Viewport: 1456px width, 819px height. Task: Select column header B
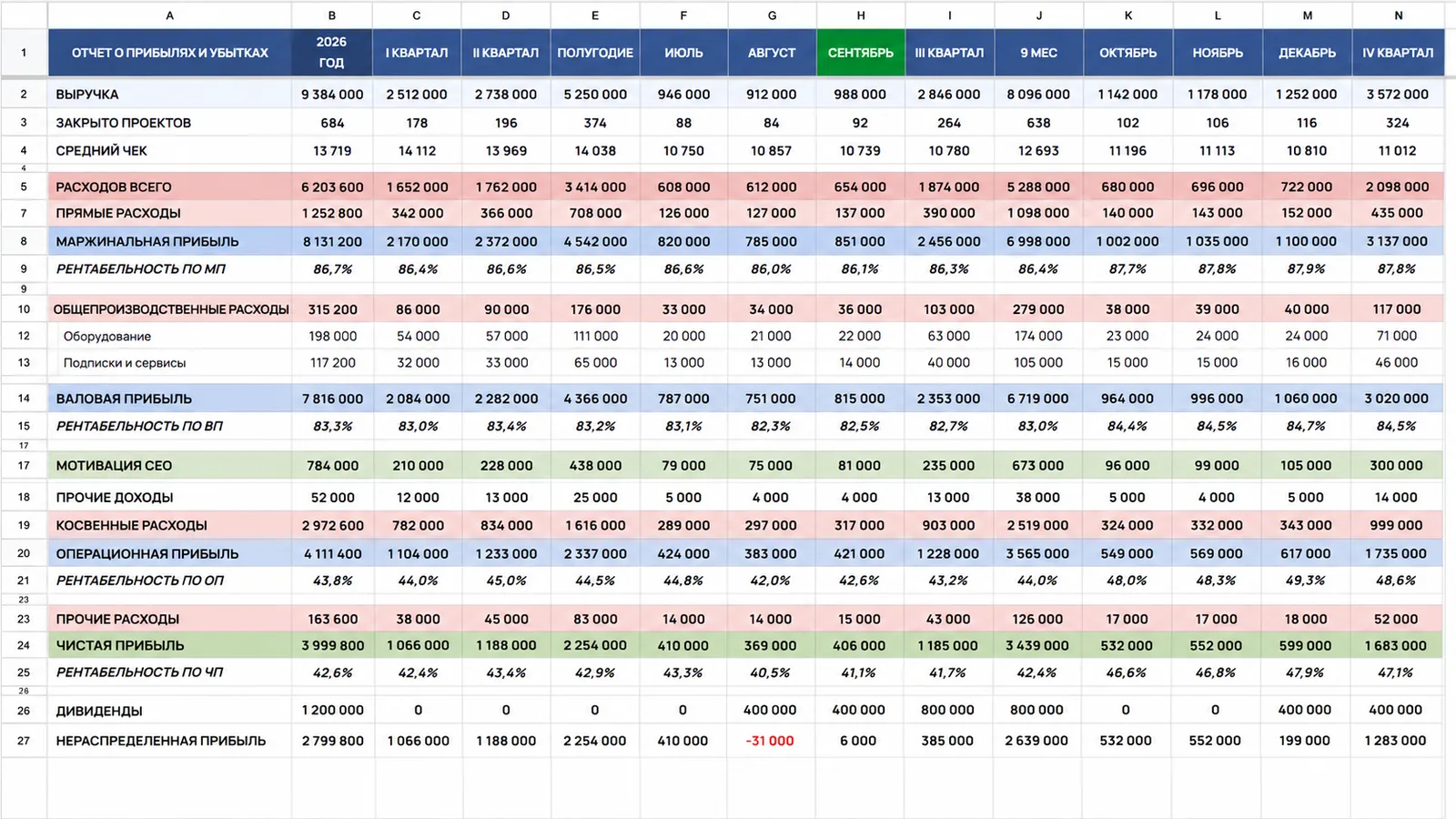[x=332, y=15]
